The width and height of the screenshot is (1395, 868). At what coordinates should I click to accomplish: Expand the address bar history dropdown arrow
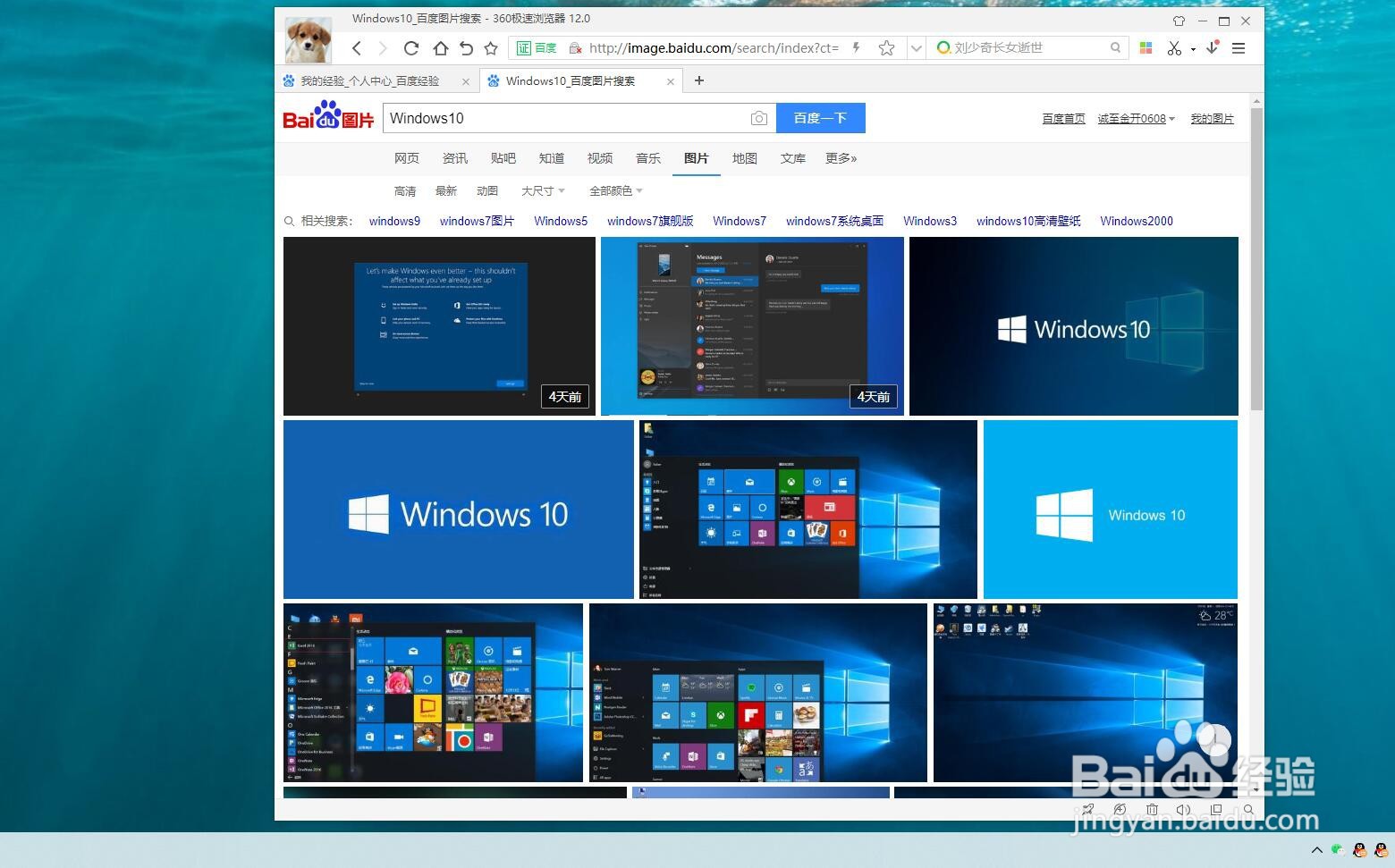(x=916, y=48)
